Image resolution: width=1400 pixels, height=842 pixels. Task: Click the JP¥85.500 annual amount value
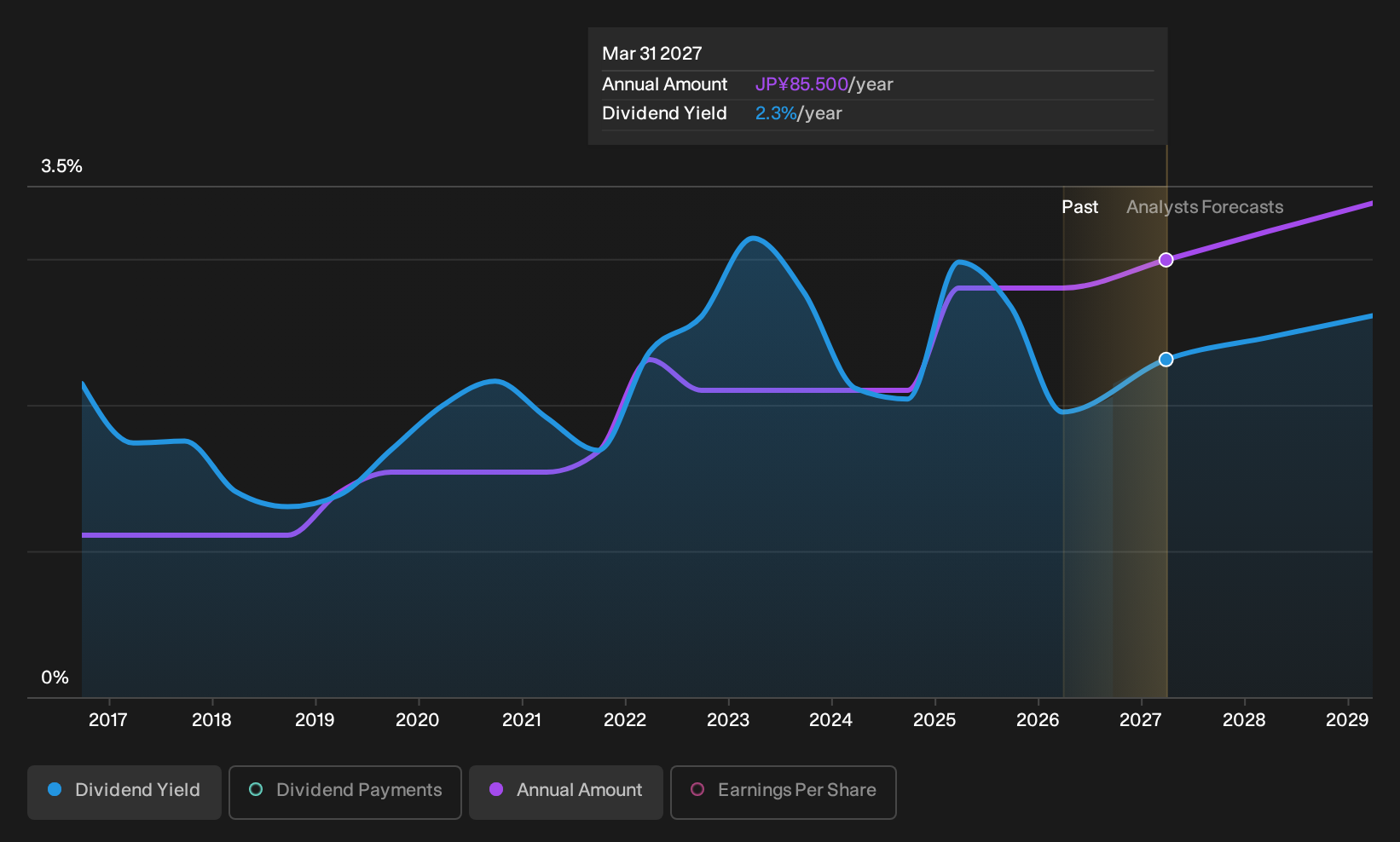pyautogui.click(x=801, y=84)
